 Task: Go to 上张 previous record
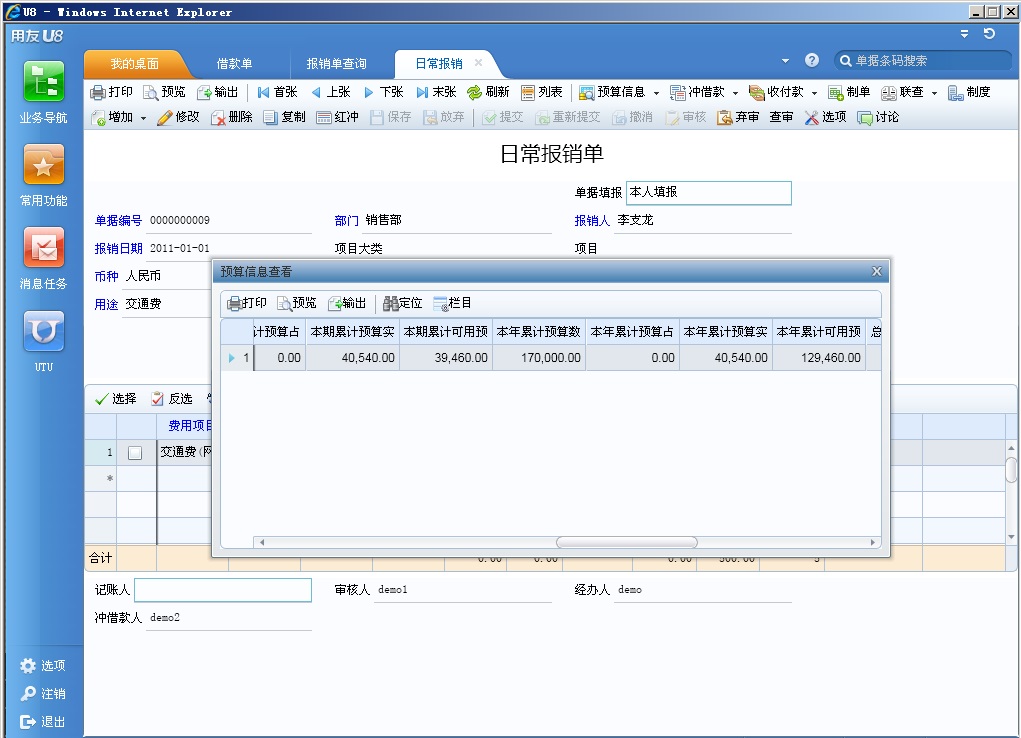coord(331,92)
